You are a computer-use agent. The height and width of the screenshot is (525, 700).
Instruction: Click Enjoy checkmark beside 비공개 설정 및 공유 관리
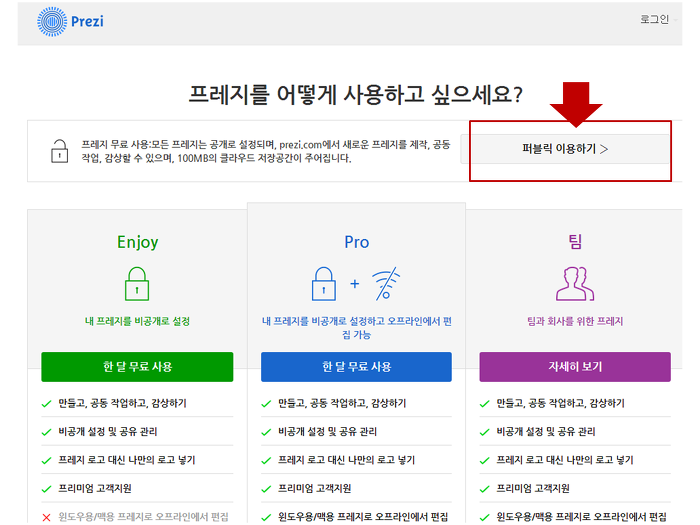pyautogui.click(x=46, y=432)
